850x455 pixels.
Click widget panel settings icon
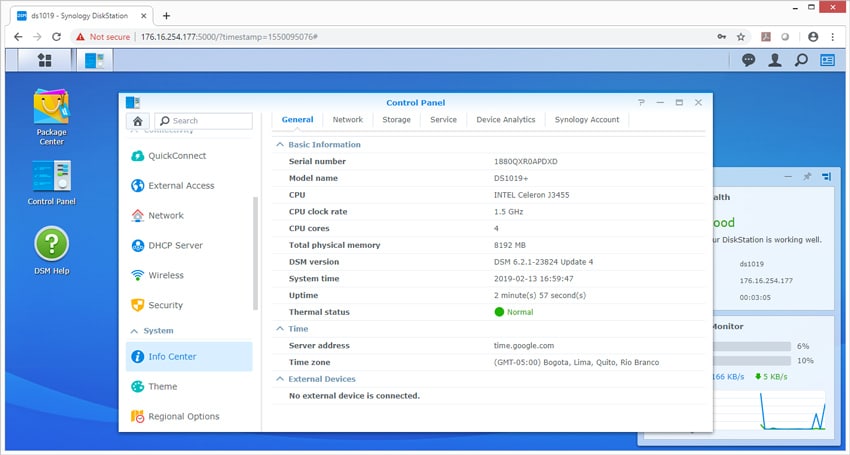pyautogui.click(x=826, y=177)
